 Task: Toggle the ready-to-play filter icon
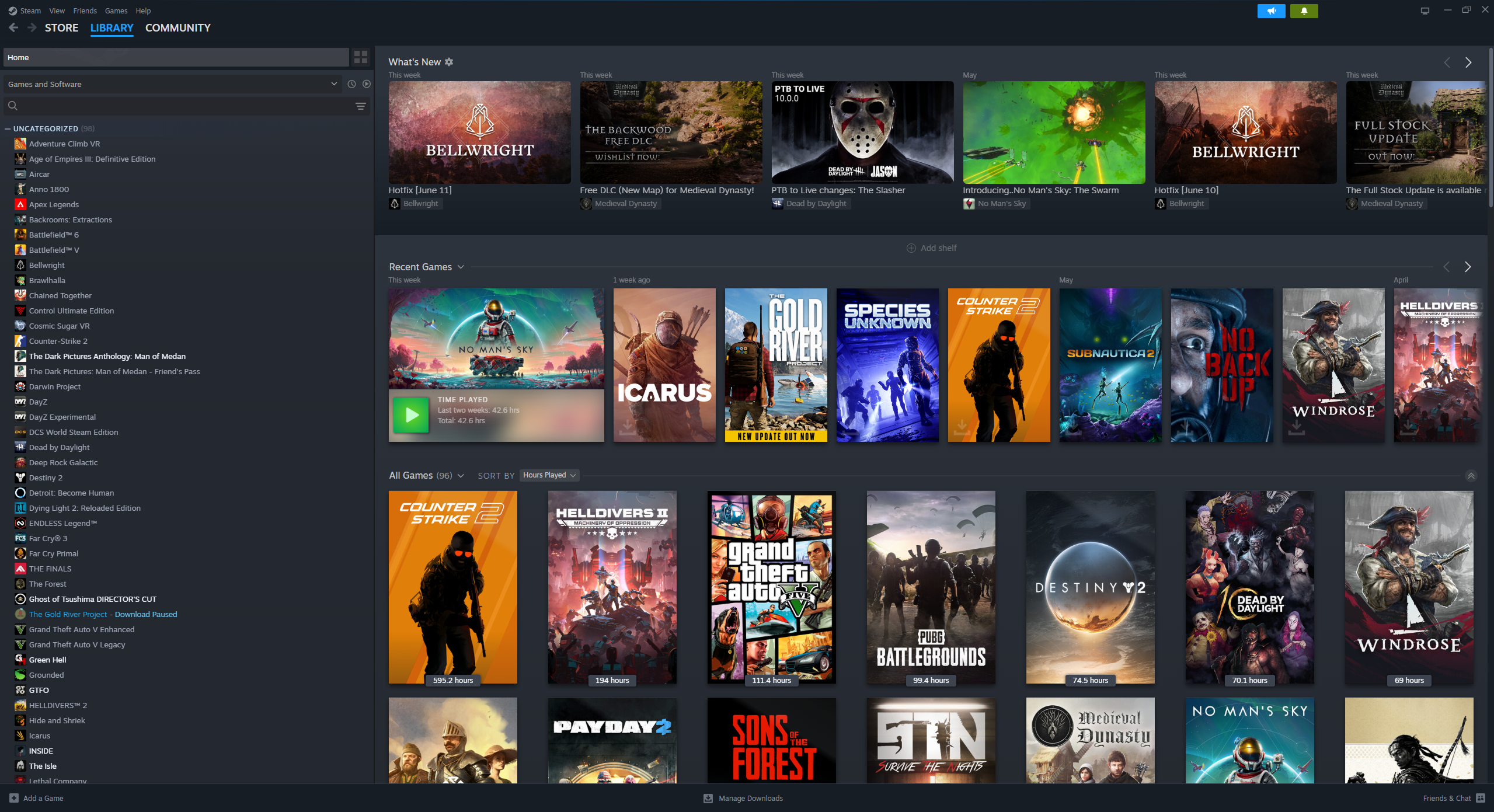point(367,84)
